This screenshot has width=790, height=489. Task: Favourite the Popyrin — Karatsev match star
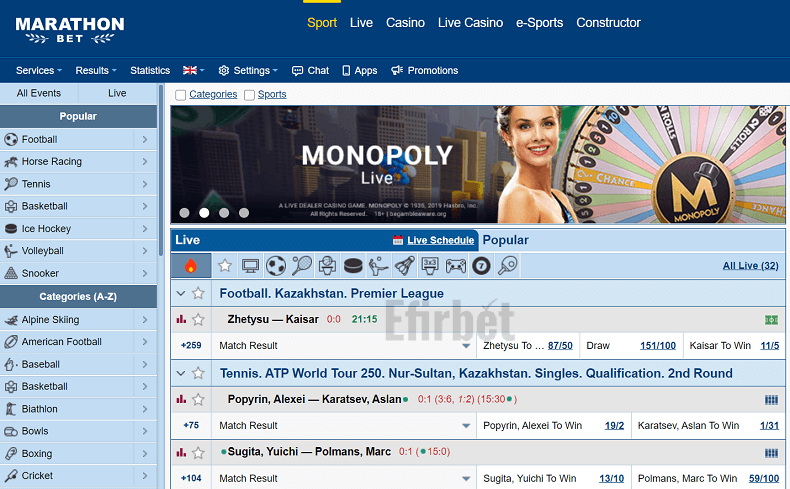[x=199, y=399]
